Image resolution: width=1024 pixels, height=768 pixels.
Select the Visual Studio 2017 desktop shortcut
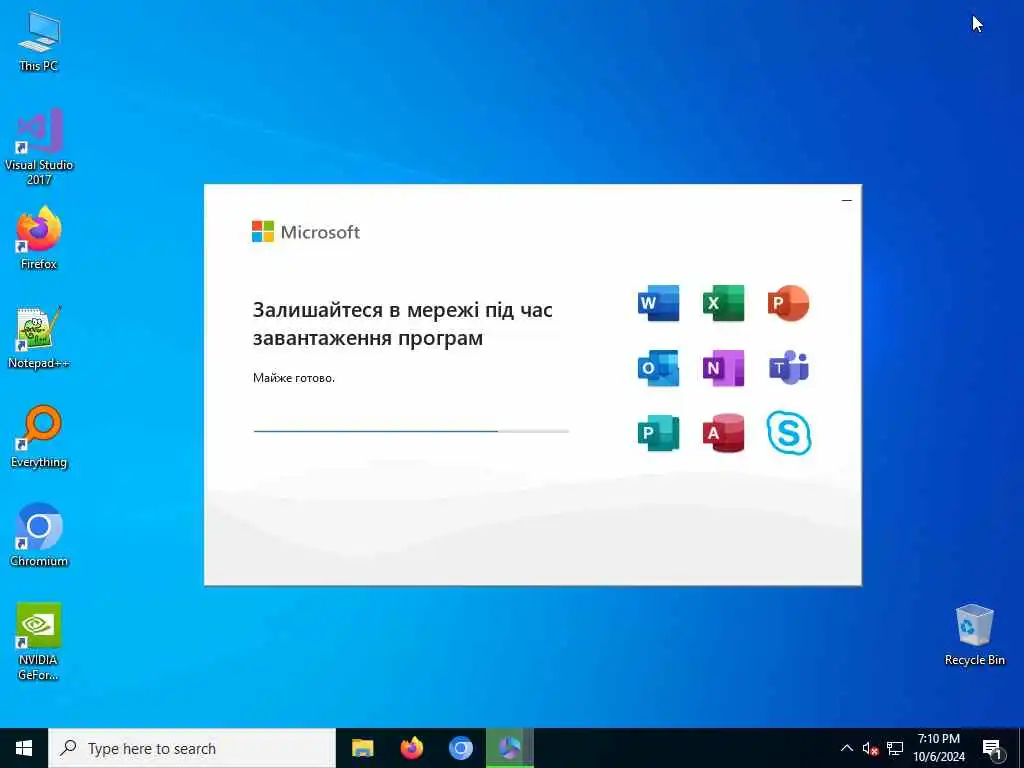(x=39, y=147)
